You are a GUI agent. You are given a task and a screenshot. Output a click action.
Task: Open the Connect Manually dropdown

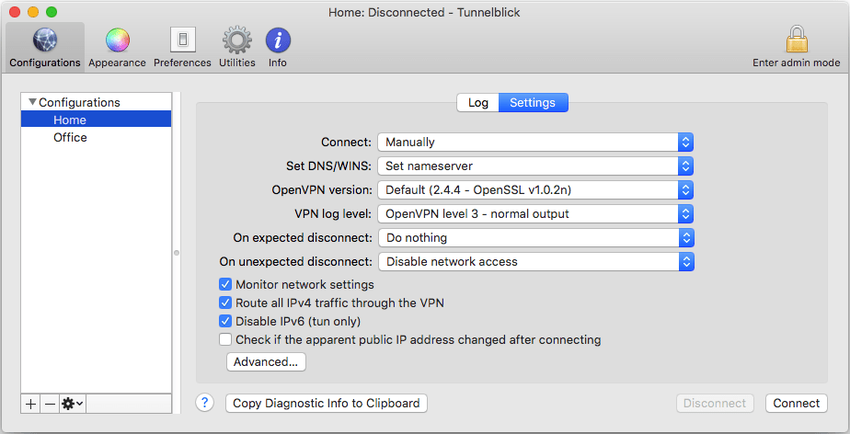coord(536,142)
